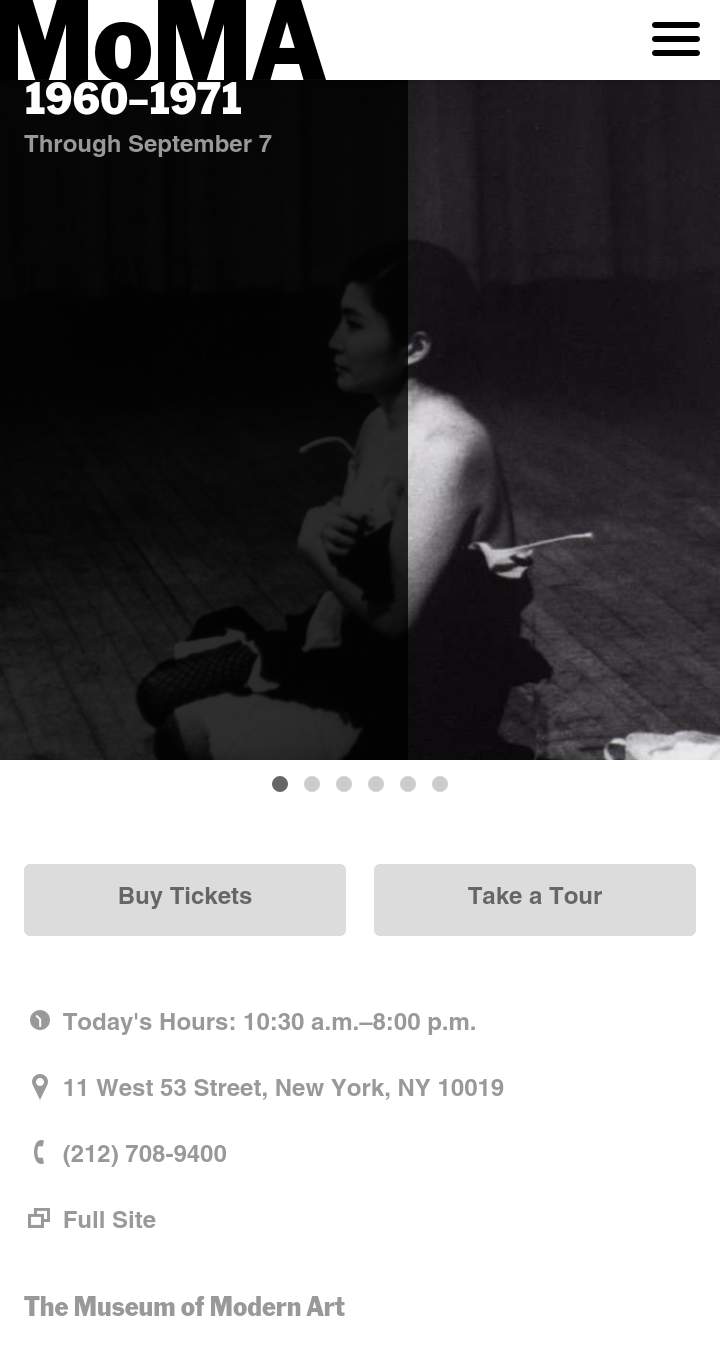Select the third carousel dot
The height and width of the screenshot is (1367, 720).
click(344, 784)
